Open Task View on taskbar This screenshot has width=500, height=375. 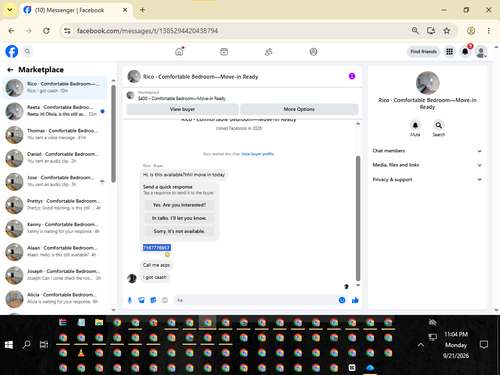coord(44,345)
